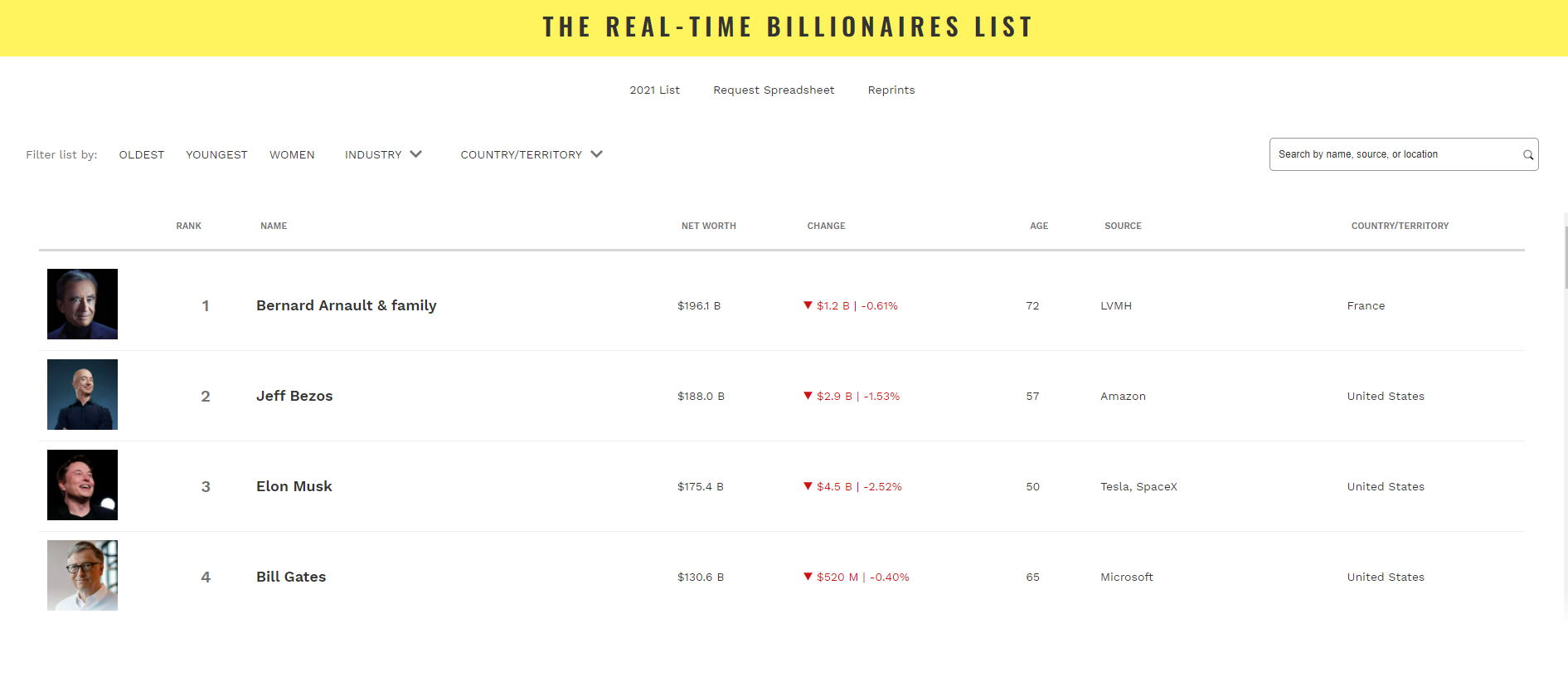Open Elon Musk's profile photo

click(82, 485)
